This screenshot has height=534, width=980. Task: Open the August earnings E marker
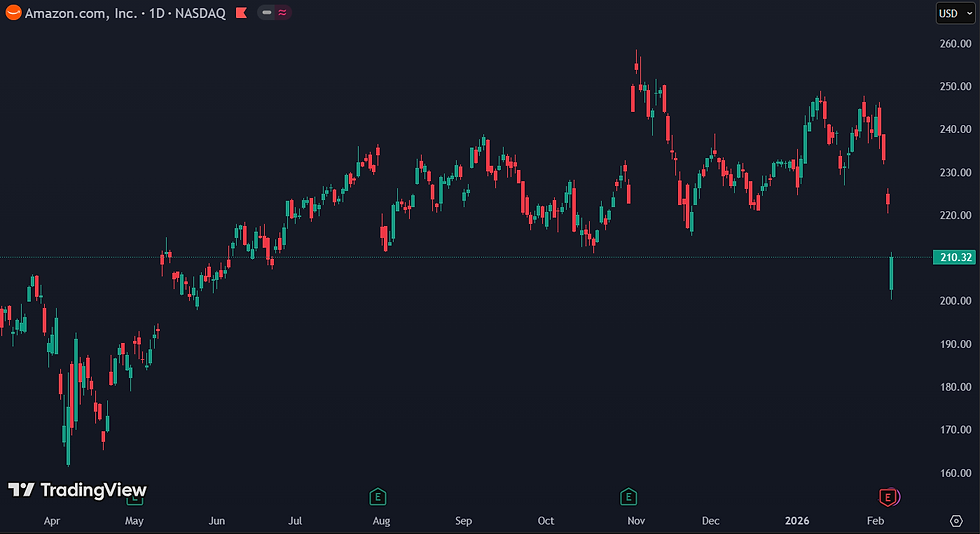378,497
